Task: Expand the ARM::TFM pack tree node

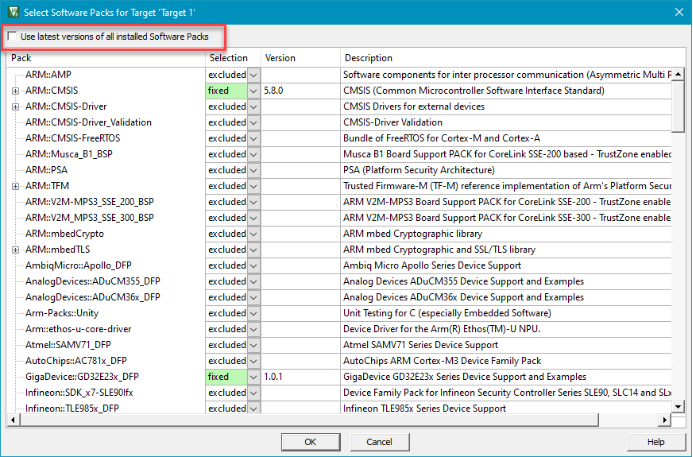Action: [15, 186]
